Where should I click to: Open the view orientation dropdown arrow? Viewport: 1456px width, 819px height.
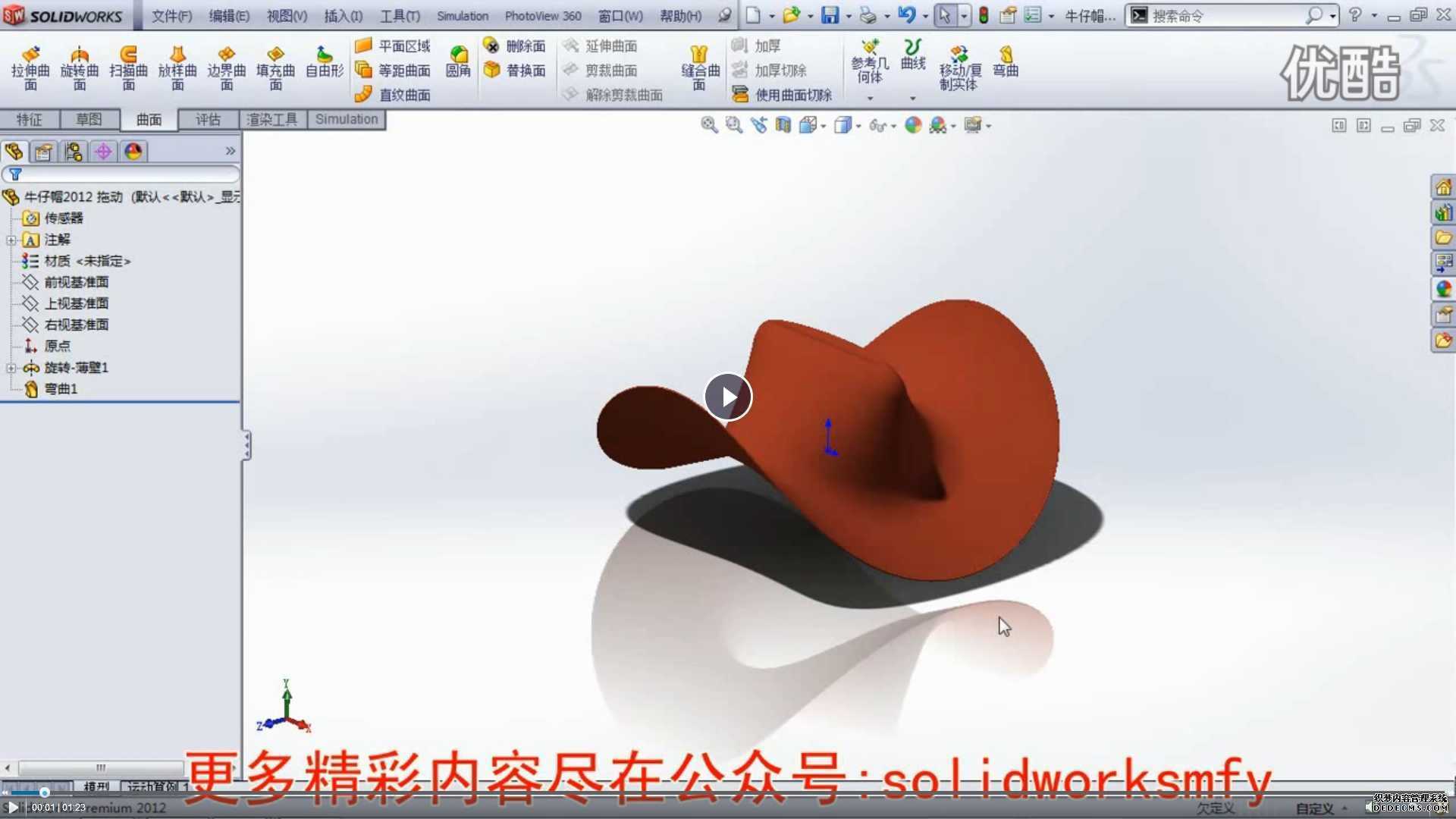click(x=823, y=127)
